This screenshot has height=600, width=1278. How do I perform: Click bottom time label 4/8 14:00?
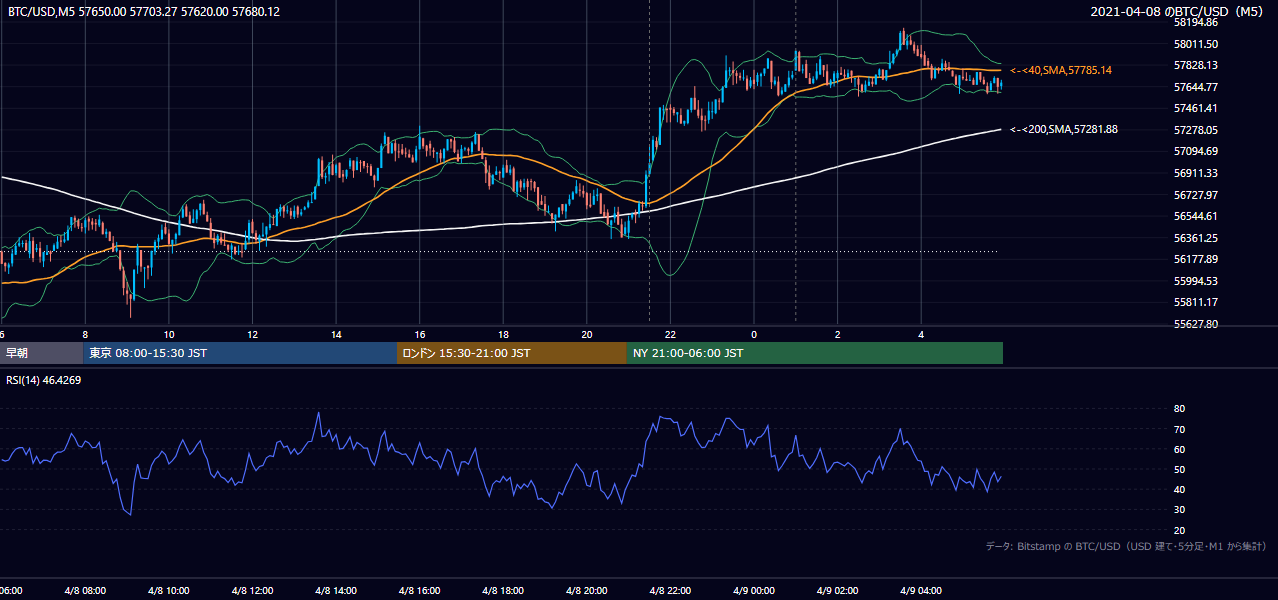pos(336,591)
